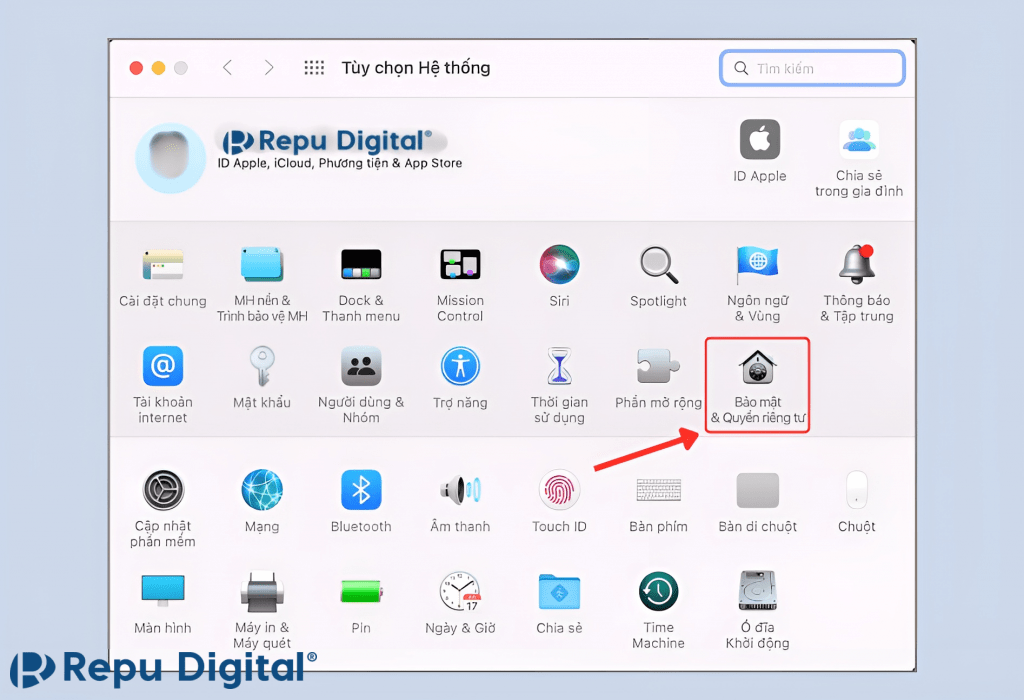Open Ngôn ngữ & Vùng settings

[x=757, y=265]
